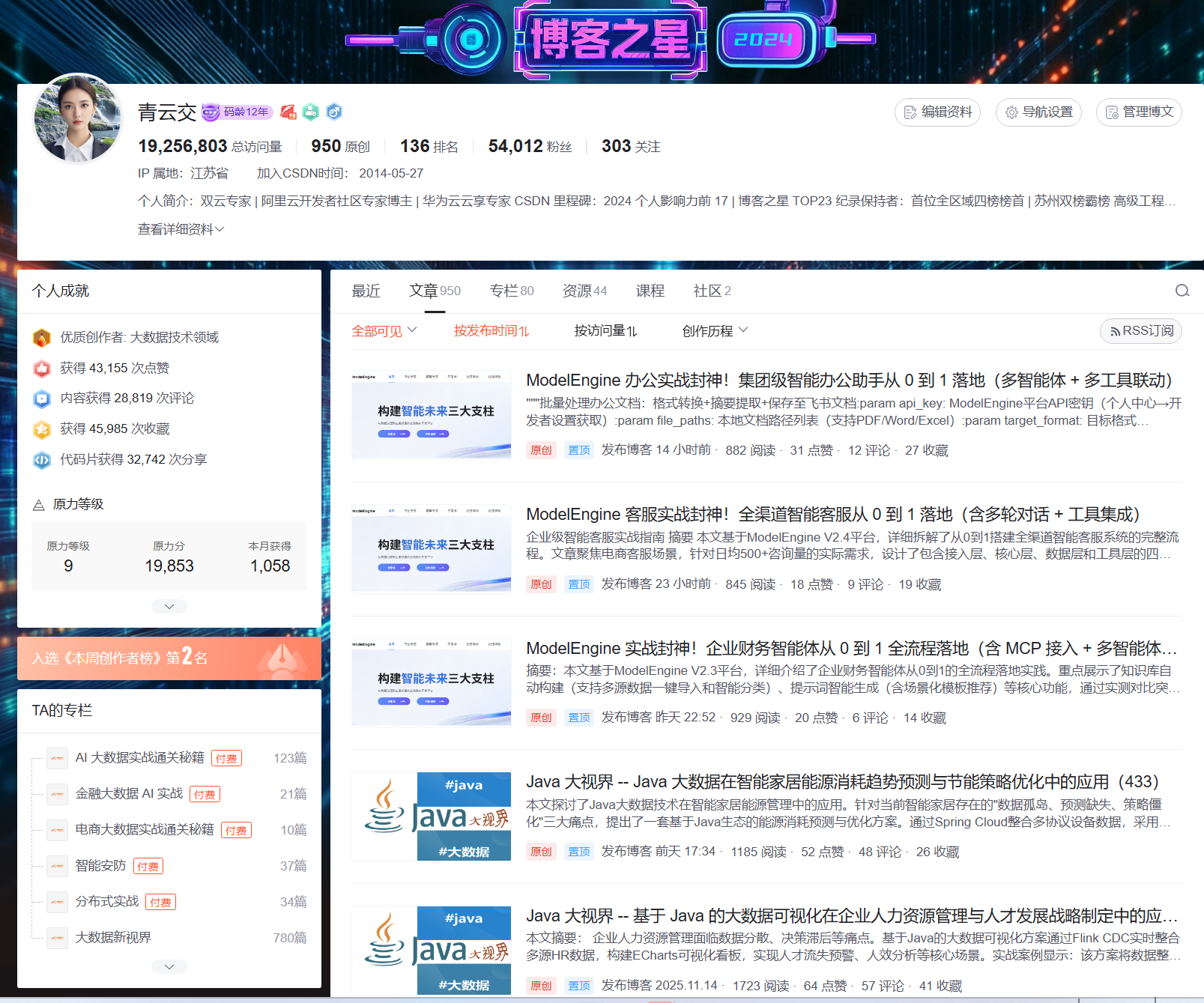Click the 博客之星 2024 banner
Viewport: 1204px width, 1003px height.
(x=611, y=39)
